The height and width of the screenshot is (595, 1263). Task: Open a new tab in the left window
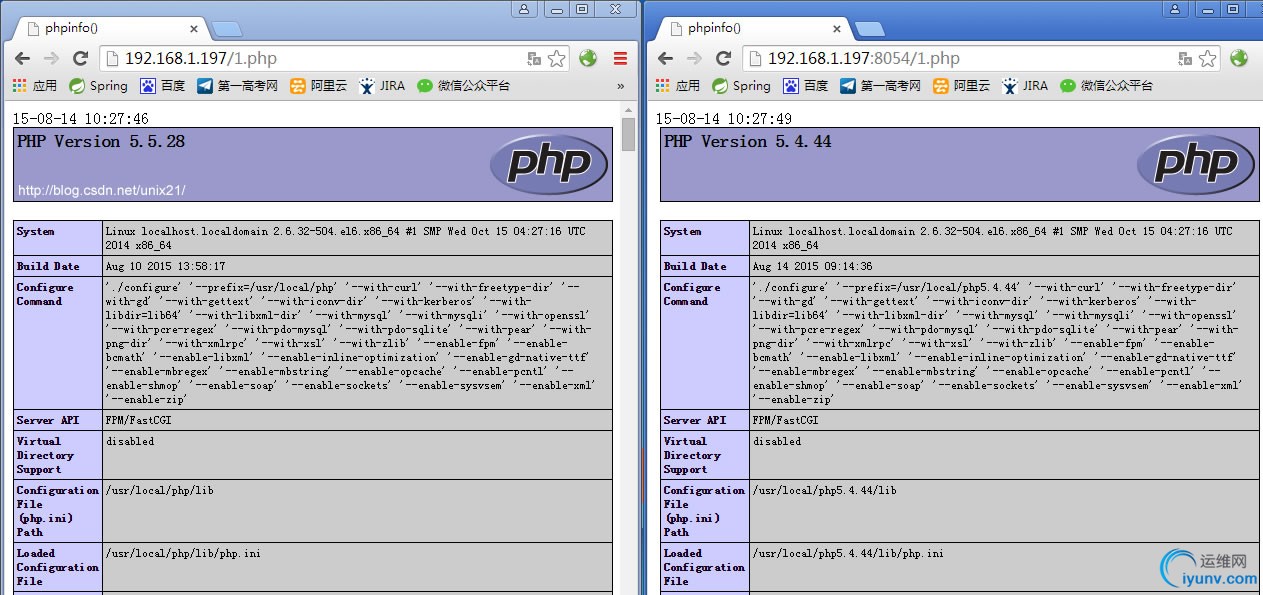(x=225, y=28)
